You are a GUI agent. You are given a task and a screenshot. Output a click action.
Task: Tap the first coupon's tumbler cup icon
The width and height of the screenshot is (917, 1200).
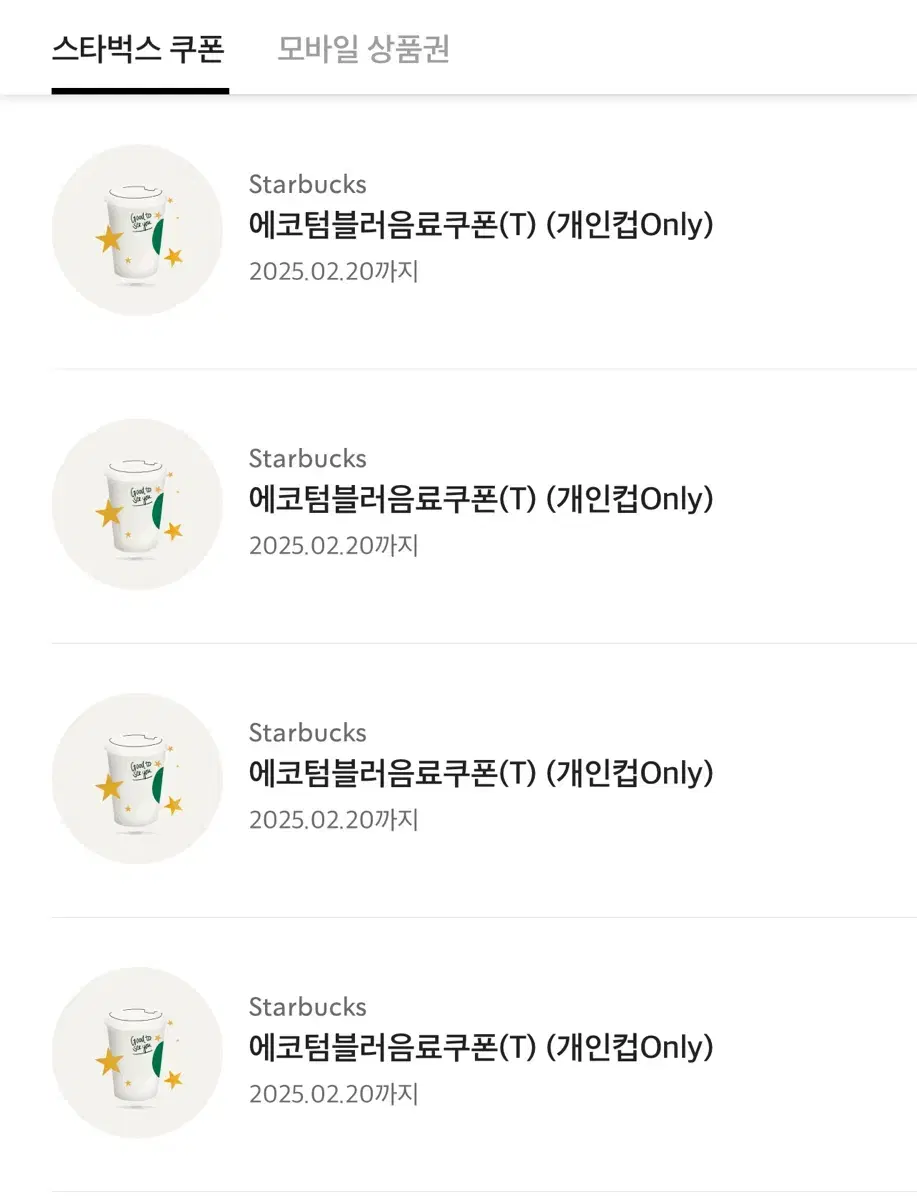[137, 230]
